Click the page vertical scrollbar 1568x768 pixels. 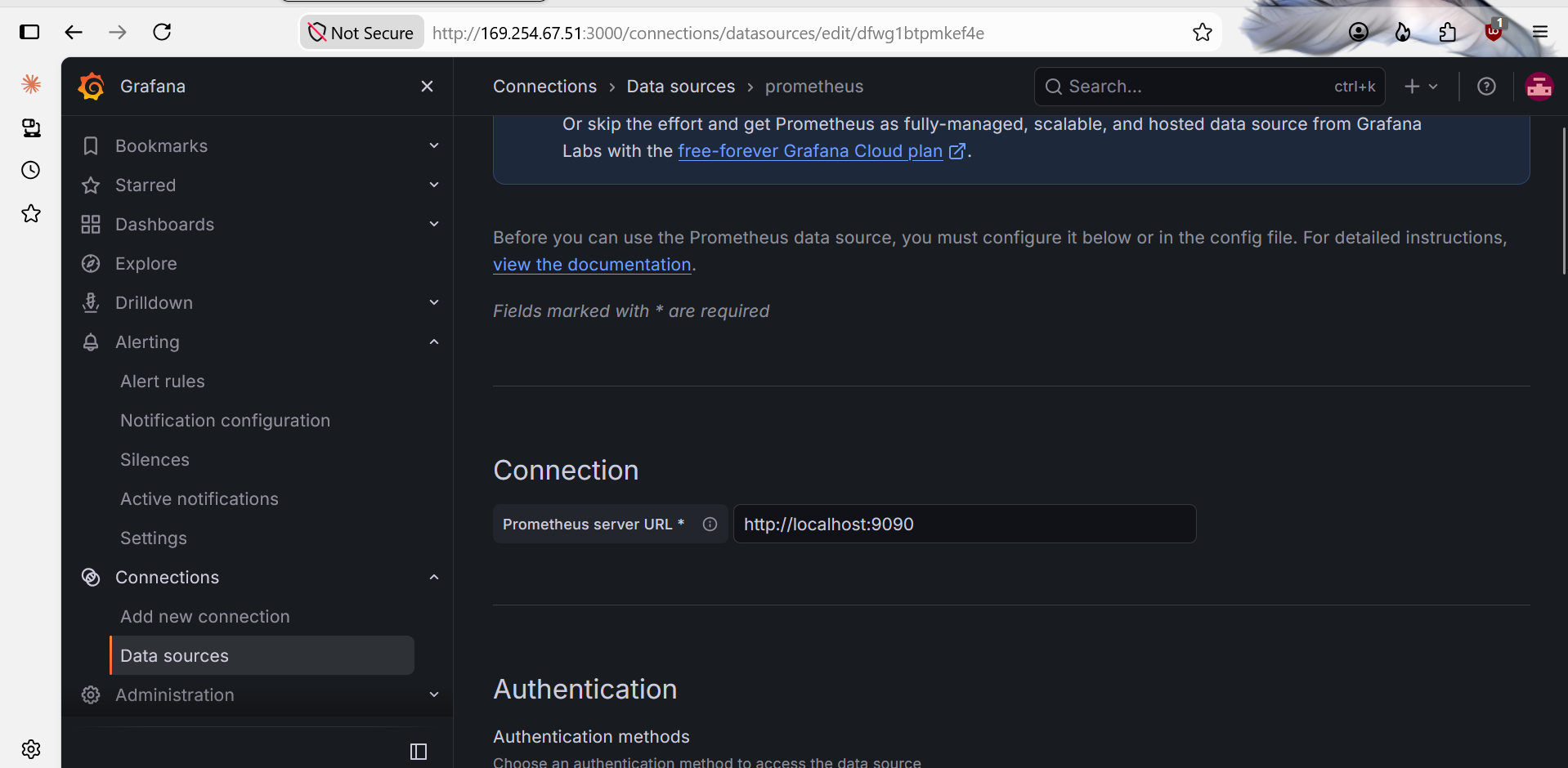[1564, 200]
